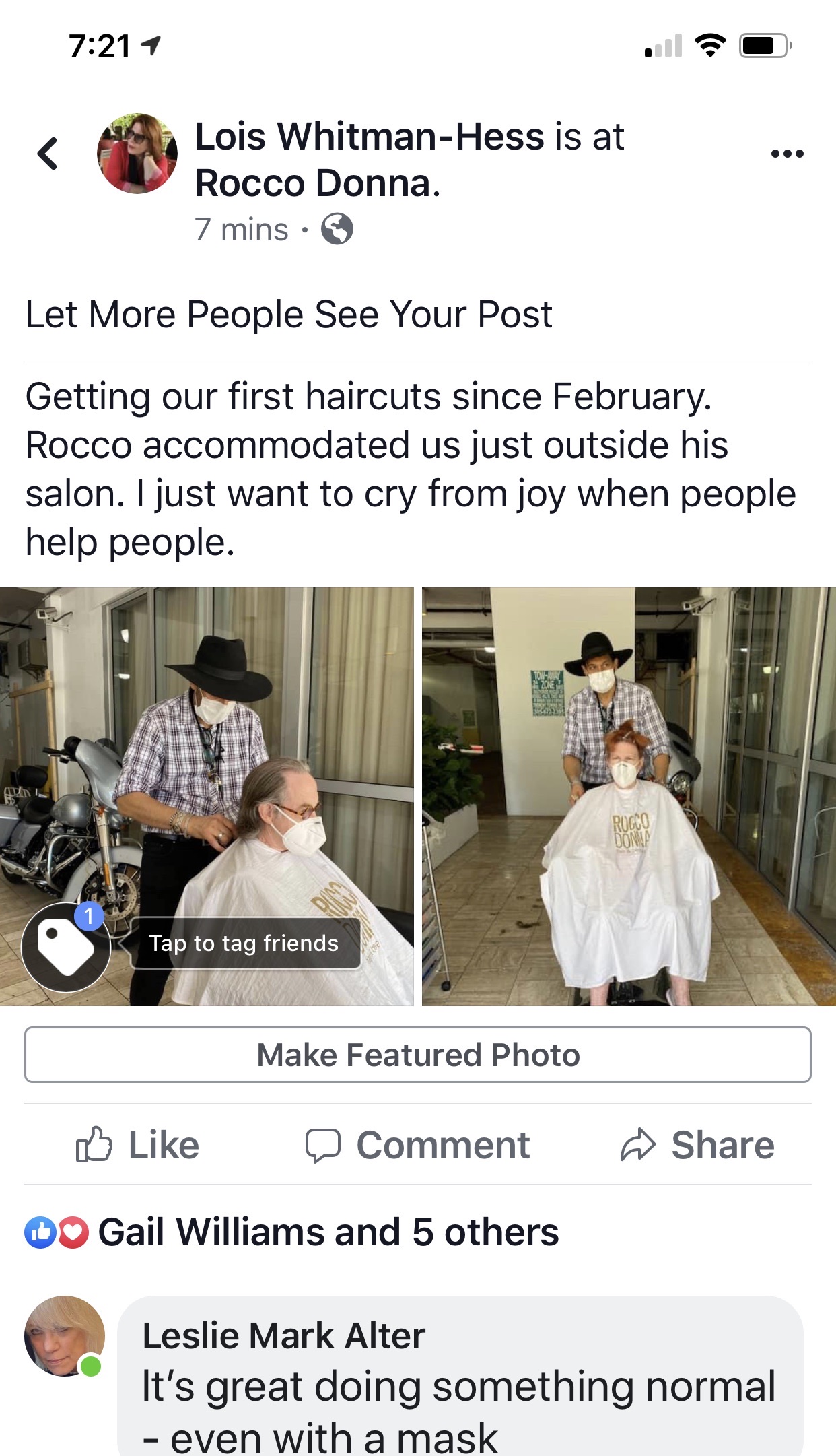836x1456 pixels.
Task: Open Rocco Donna location page
Action: pos(318,183)
